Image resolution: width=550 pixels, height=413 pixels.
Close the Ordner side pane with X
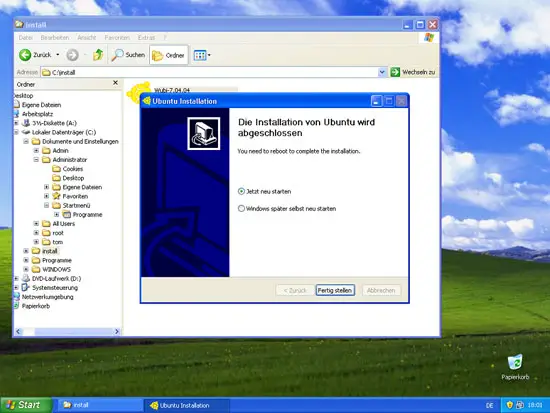tap(115, 82)
